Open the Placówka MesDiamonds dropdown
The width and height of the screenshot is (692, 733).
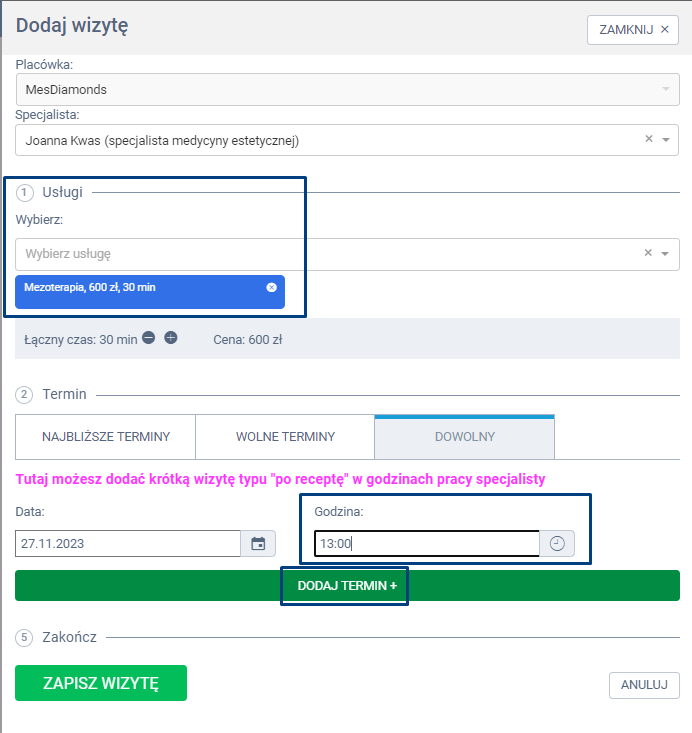(346, 89)
